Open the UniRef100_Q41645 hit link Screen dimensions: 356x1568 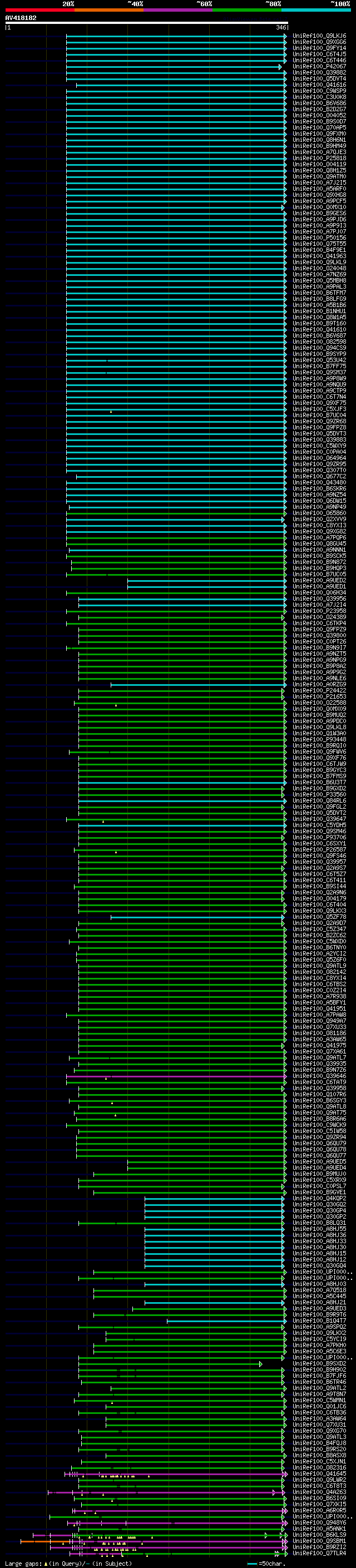tap(319, 1474)
